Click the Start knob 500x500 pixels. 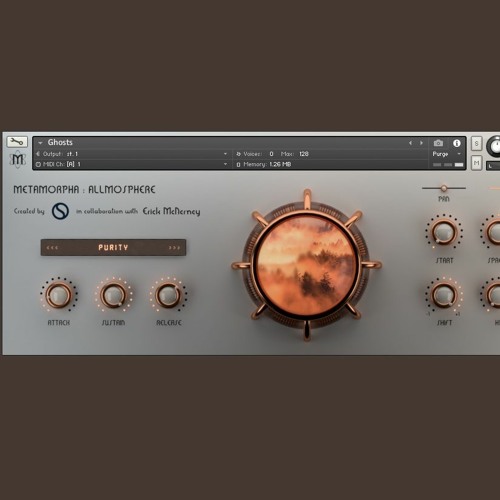click(443, 232)
